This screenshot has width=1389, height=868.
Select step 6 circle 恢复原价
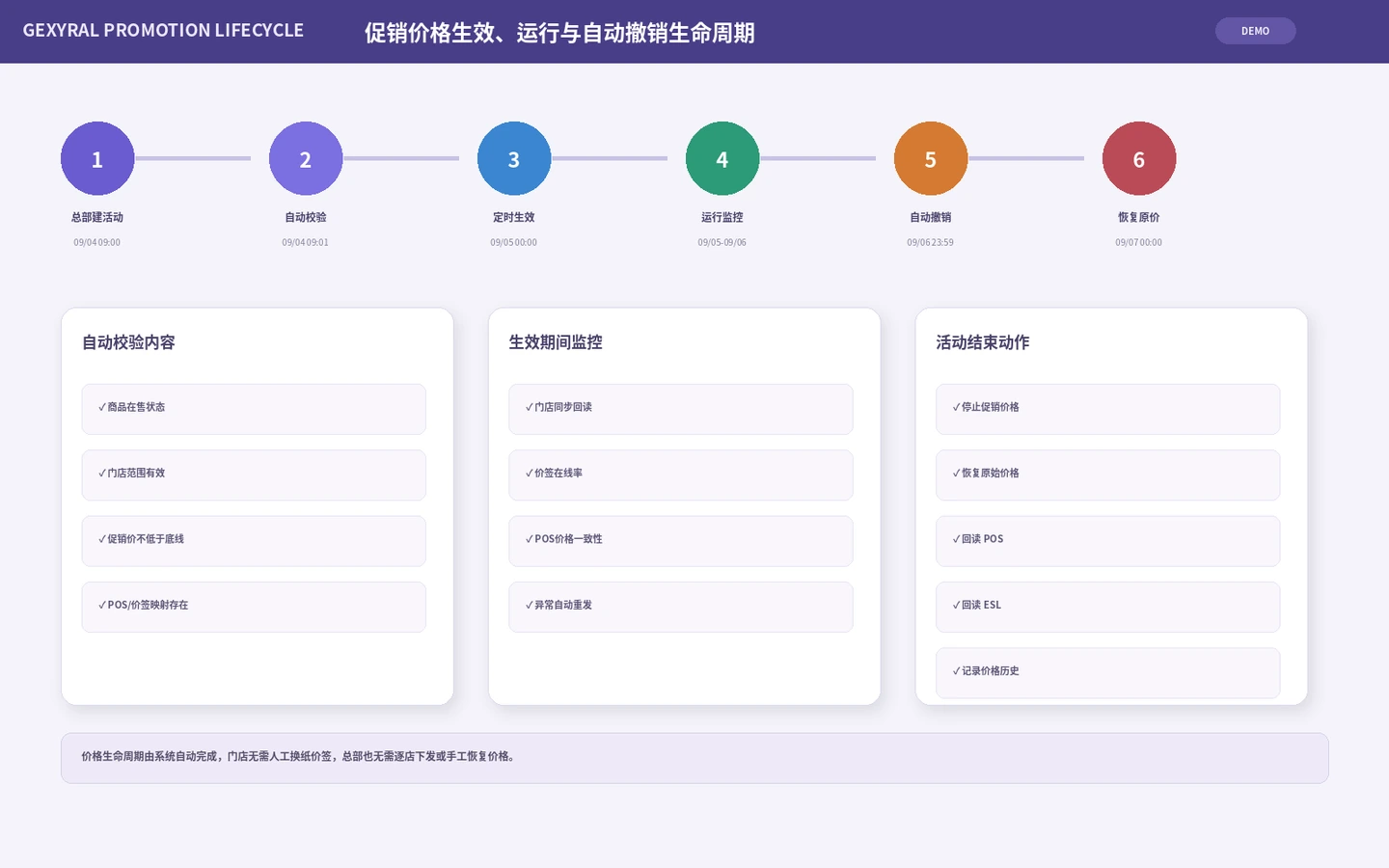[1139, 158]
